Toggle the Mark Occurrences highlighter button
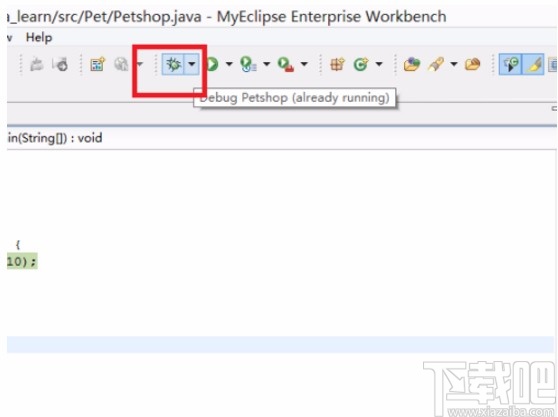The width and height of the screenshot is (558, 417). pos(534,64)
